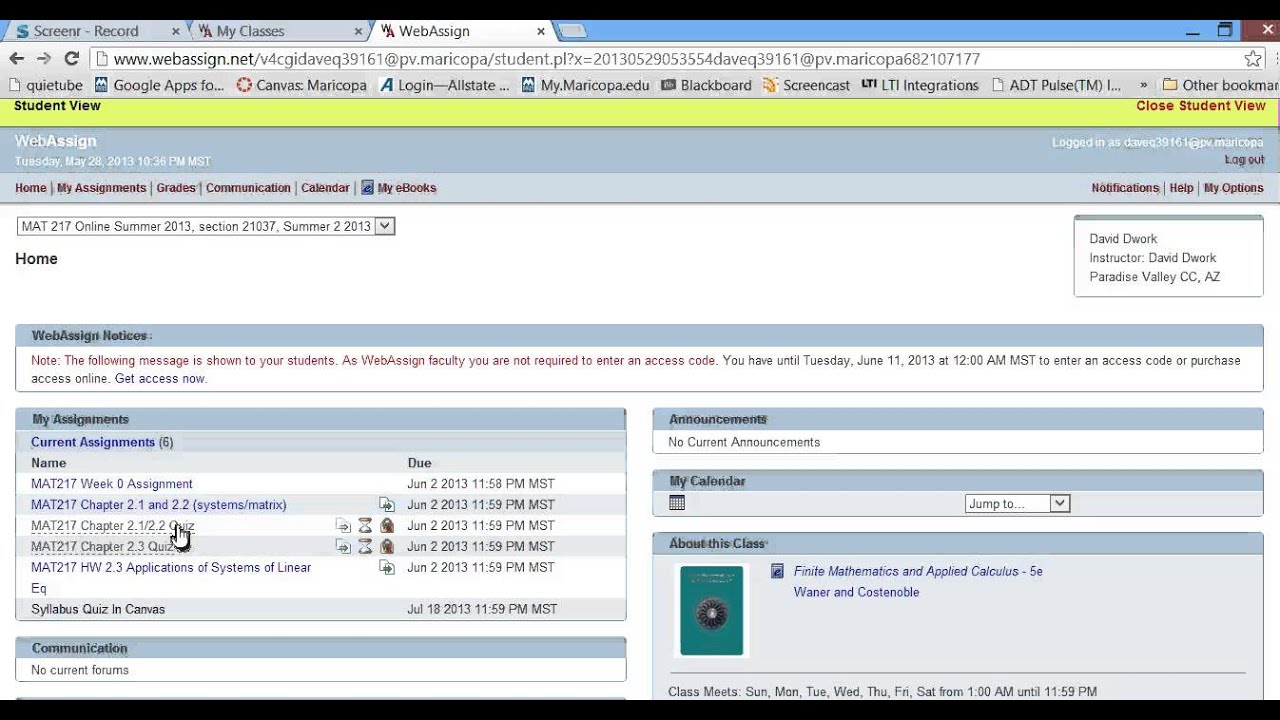Click the textbook cover thumbnail
1280x720 pixels.
[x=712, y=611]
